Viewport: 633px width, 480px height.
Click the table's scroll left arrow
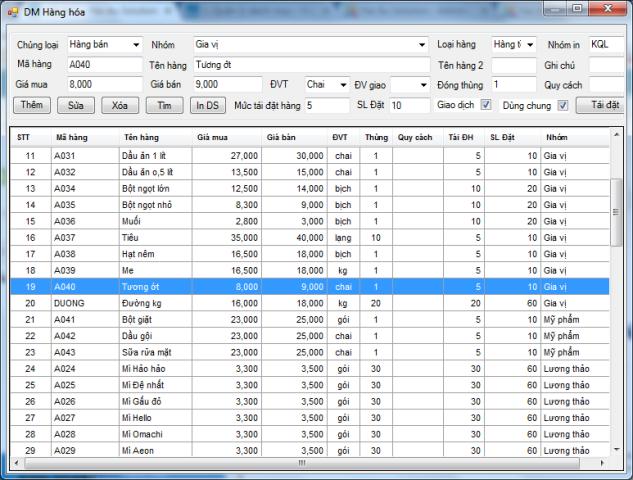[16, 463]
